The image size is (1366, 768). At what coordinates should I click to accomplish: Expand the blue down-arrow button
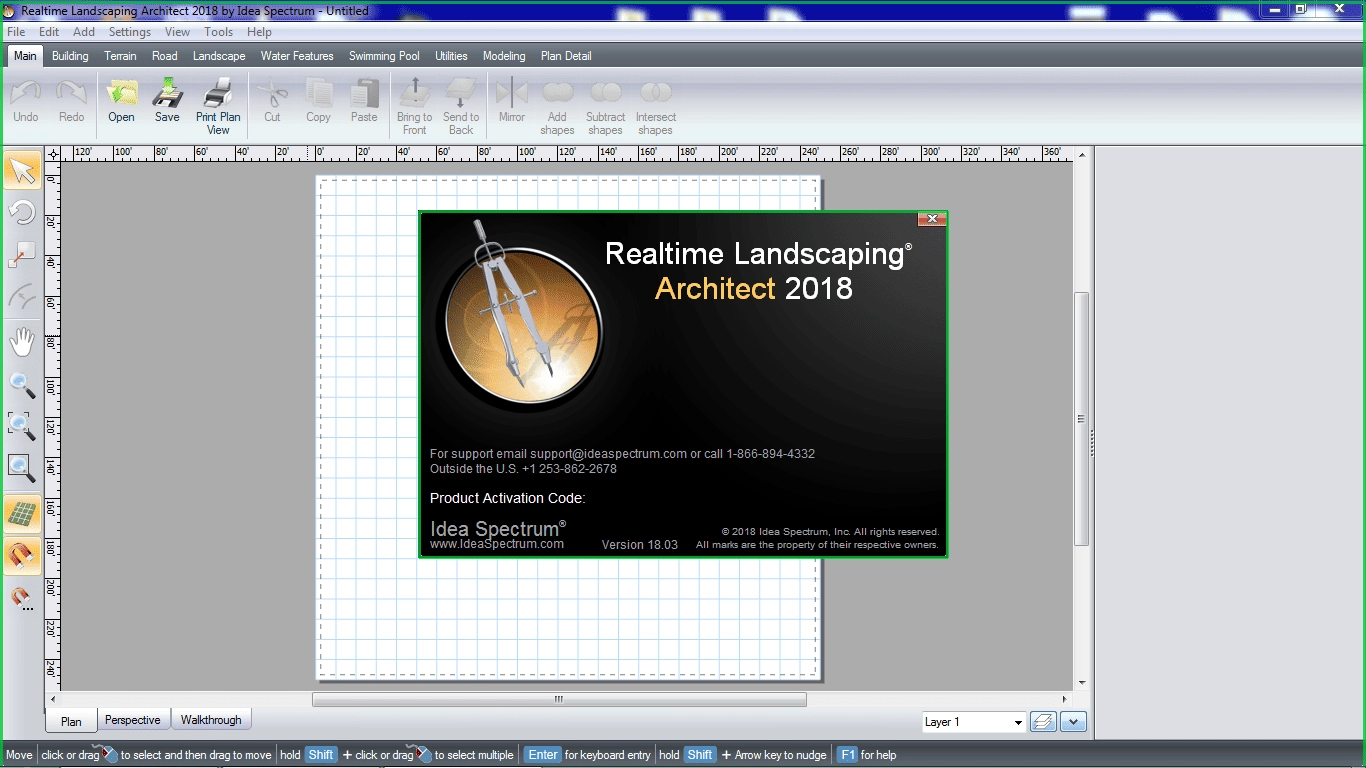(1074, 722)
